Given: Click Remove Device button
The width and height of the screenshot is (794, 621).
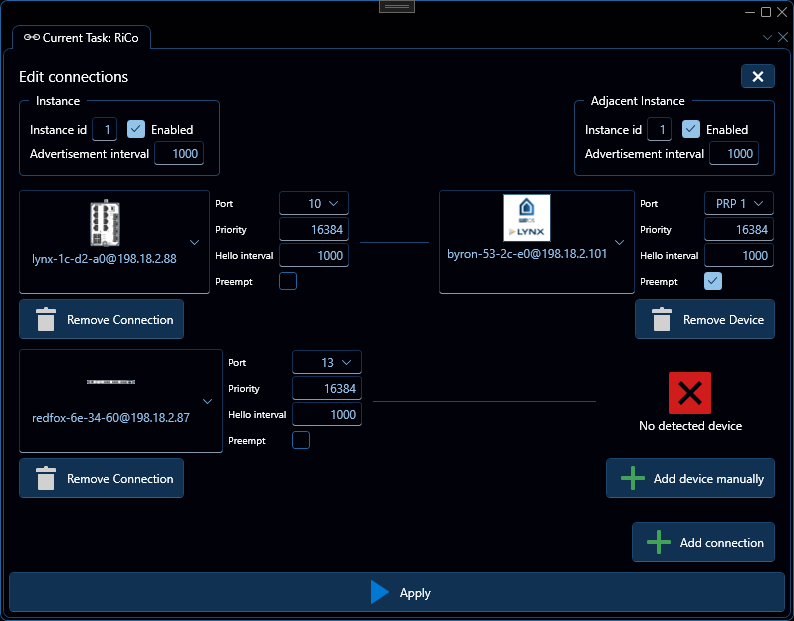Looking at the screenshot, I should (705, 319).
